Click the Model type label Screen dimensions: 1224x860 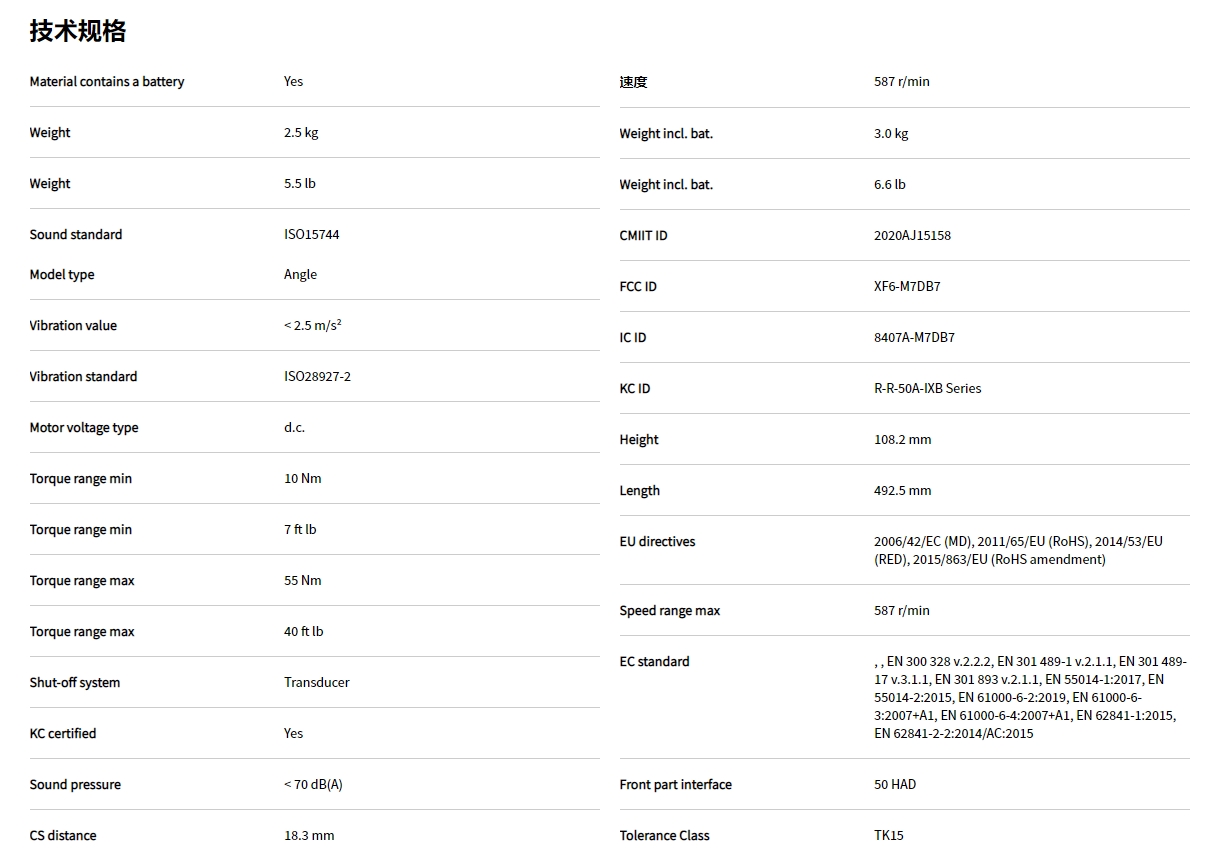point(62,275)
